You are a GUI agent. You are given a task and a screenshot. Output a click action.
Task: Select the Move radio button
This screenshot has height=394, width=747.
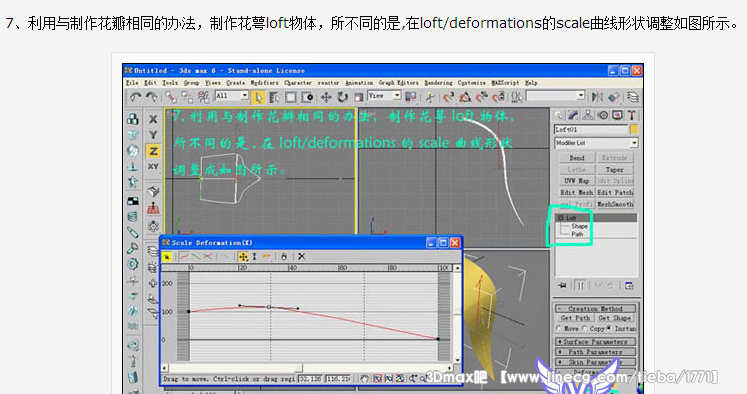point(559,328)
